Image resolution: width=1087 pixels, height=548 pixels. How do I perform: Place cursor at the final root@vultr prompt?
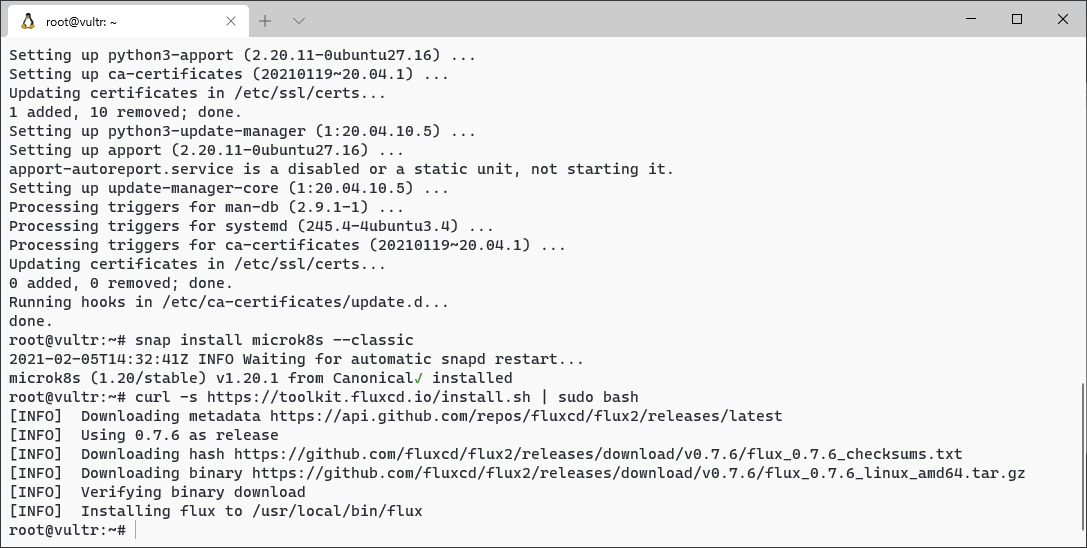137,531
